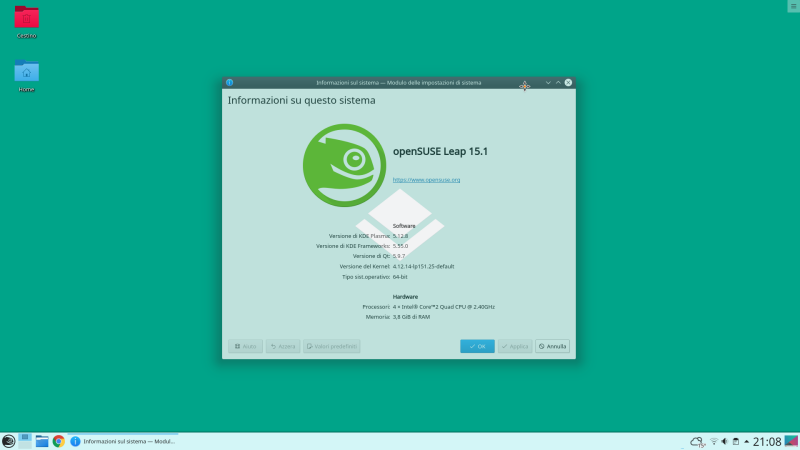Open the window menu info icon in titlebar
Screen dimensions: 800x450
(230, 82)
